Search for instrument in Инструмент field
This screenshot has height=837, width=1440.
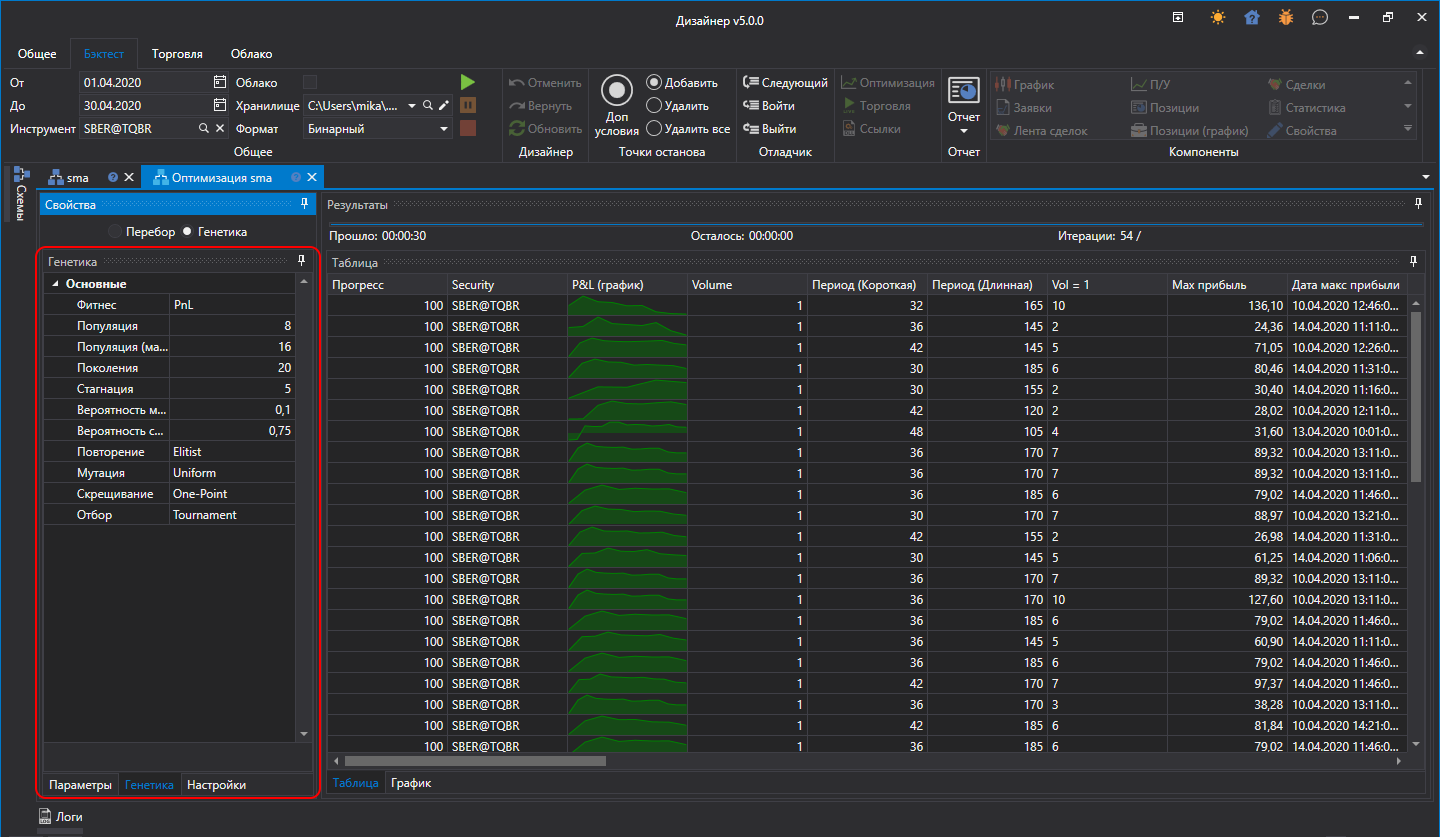point(204,128)
